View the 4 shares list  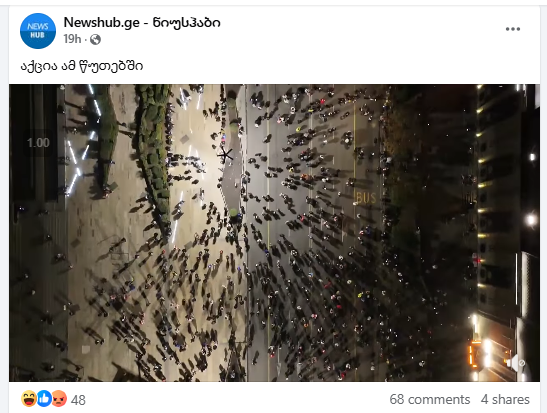point(505,399)
